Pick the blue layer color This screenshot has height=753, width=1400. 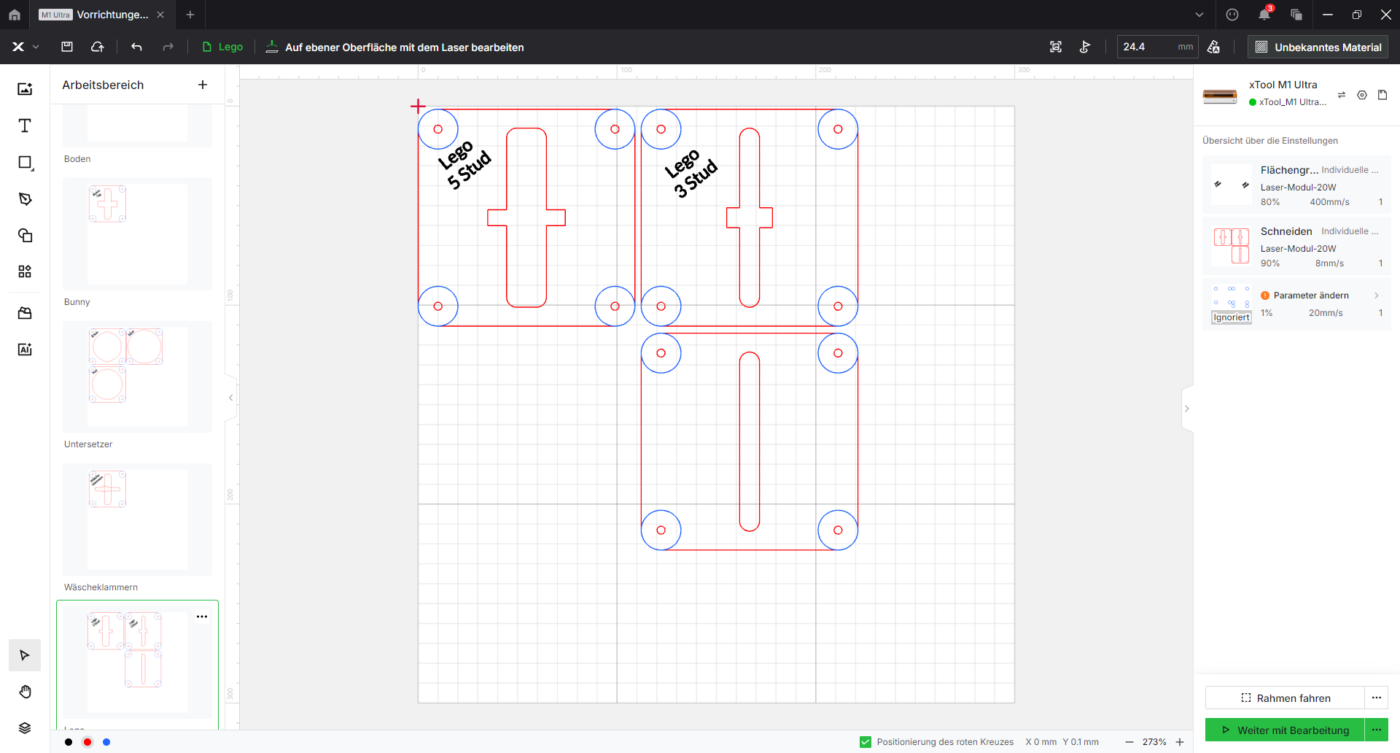(106, 742)
